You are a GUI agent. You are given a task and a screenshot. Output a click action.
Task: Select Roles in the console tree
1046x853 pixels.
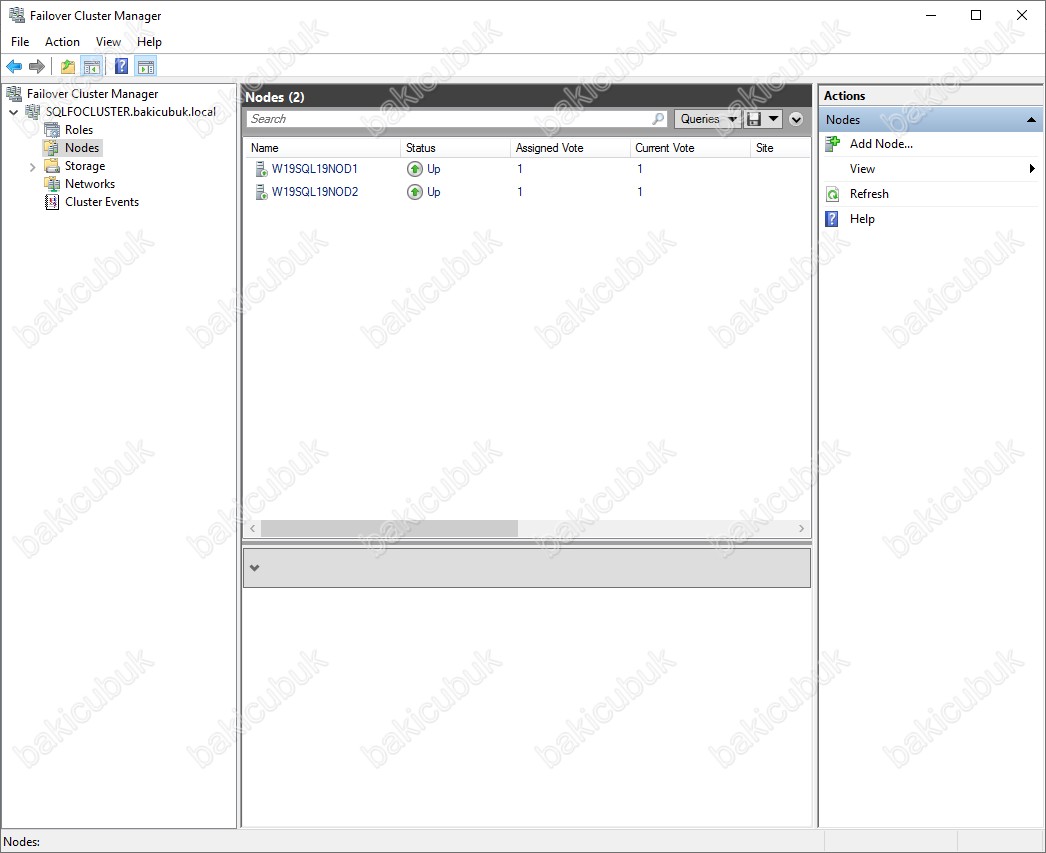pos(79,129)
